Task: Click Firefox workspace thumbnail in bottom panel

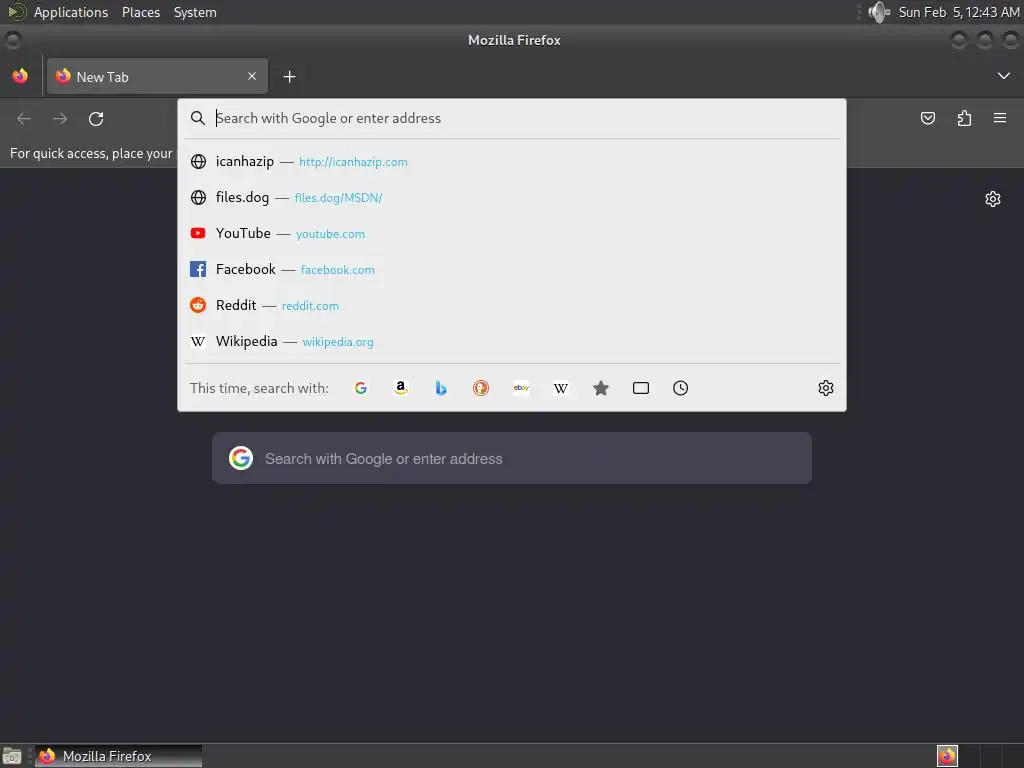Action: point(947,756)
